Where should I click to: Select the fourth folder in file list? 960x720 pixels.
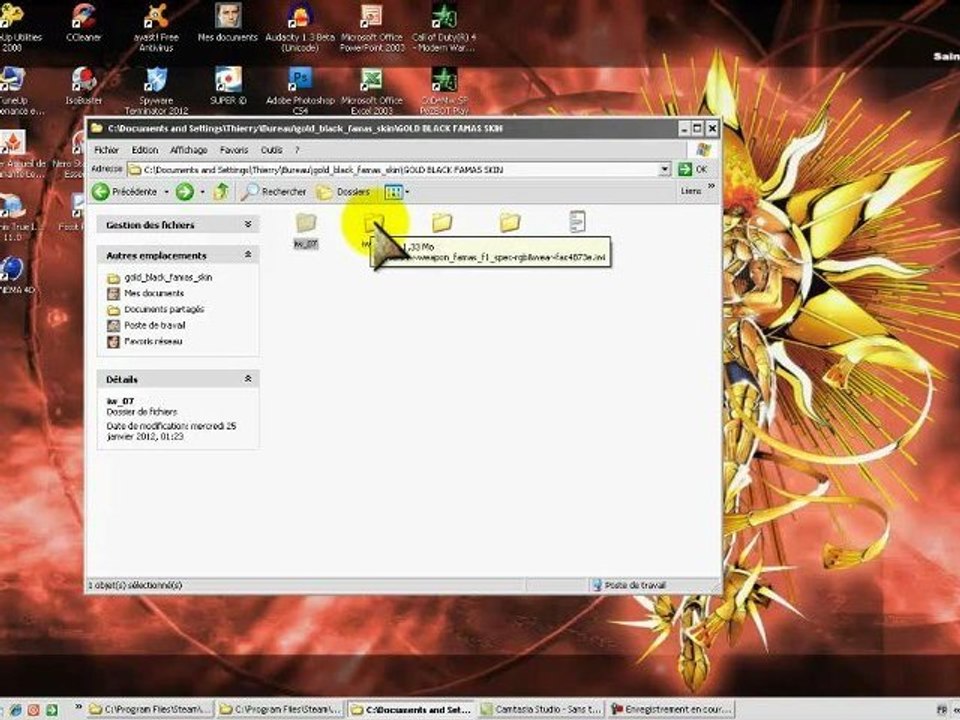click(x=509, y=223)
